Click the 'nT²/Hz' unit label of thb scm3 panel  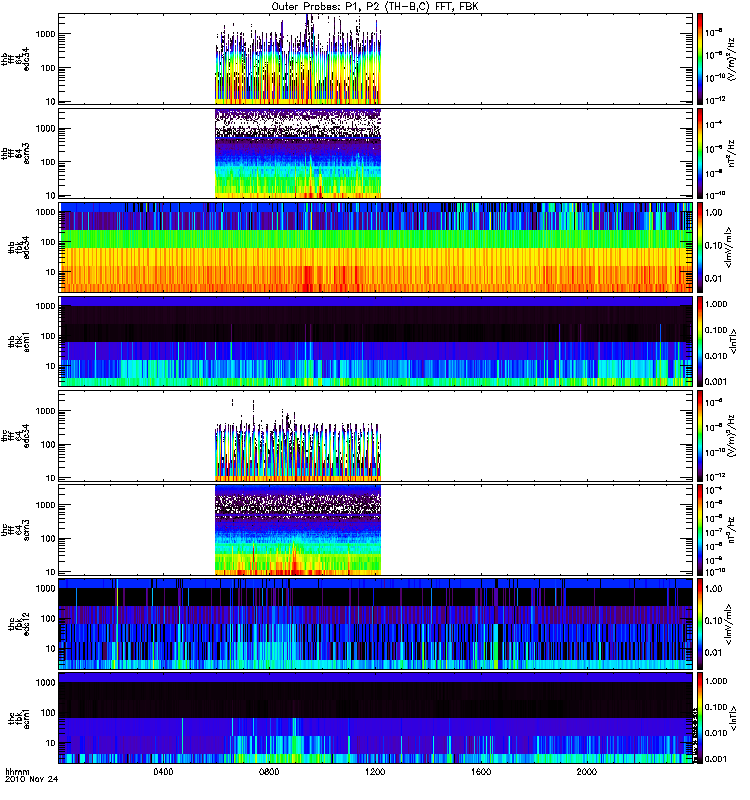731,153
